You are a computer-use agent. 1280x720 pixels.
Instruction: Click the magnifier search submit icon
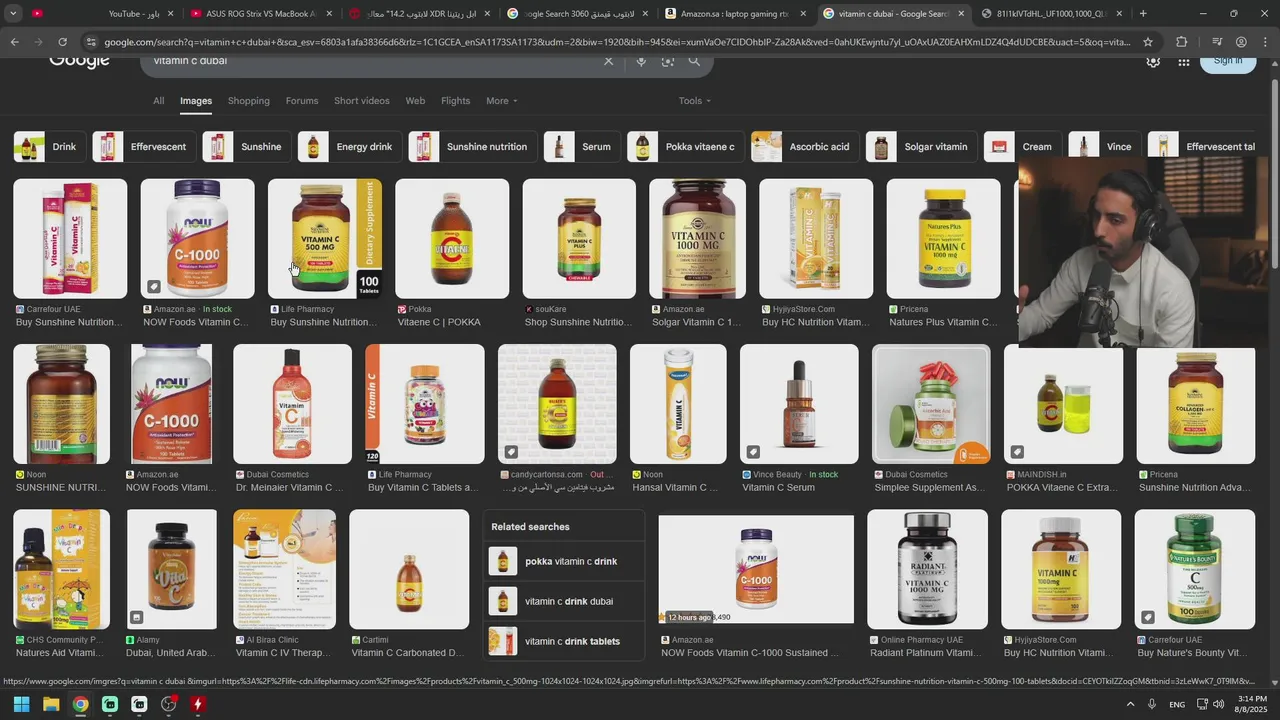[x=694, y=61]
